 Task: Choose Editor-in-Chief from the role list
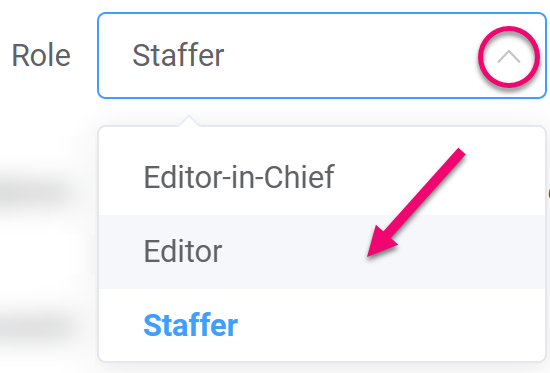[322, 178]
